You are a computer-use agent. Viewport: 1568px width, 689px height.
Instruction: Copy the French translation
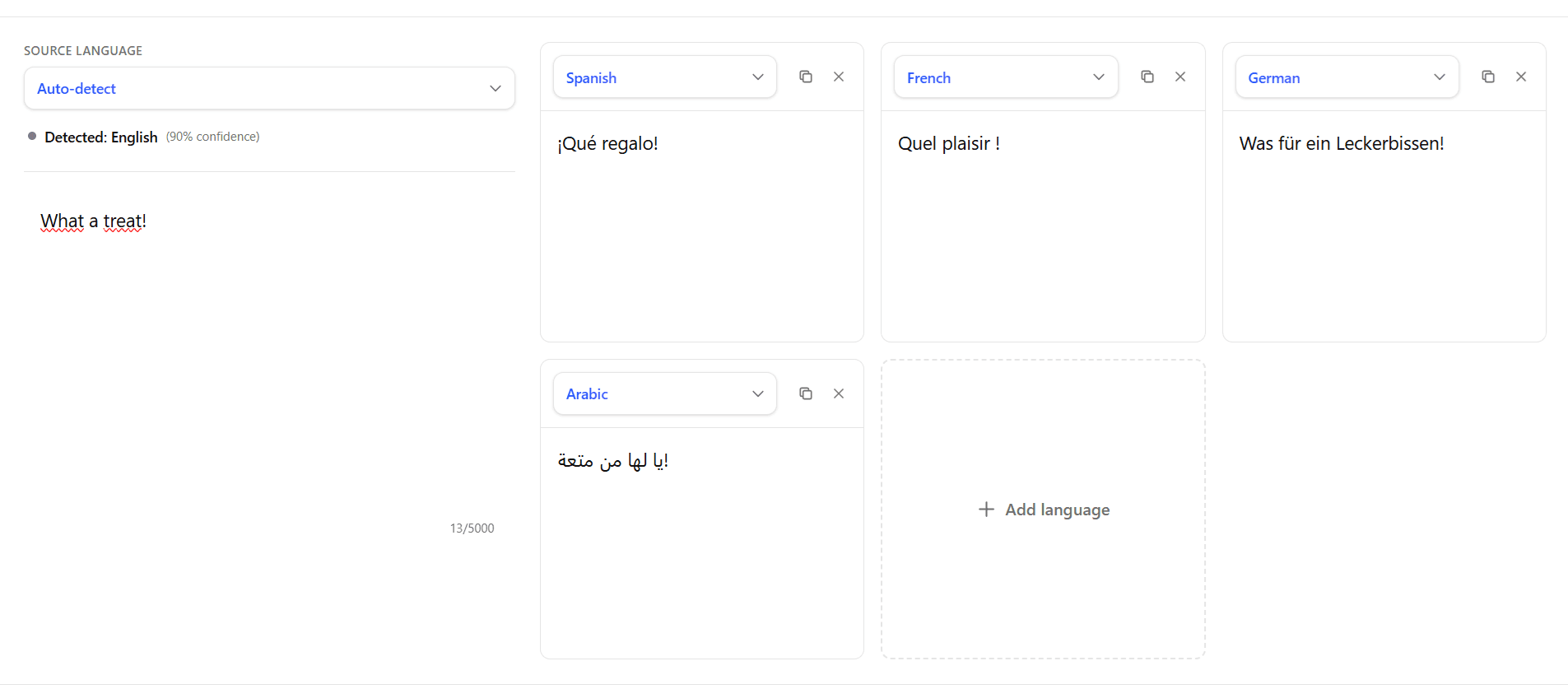tap(1147, 77)
